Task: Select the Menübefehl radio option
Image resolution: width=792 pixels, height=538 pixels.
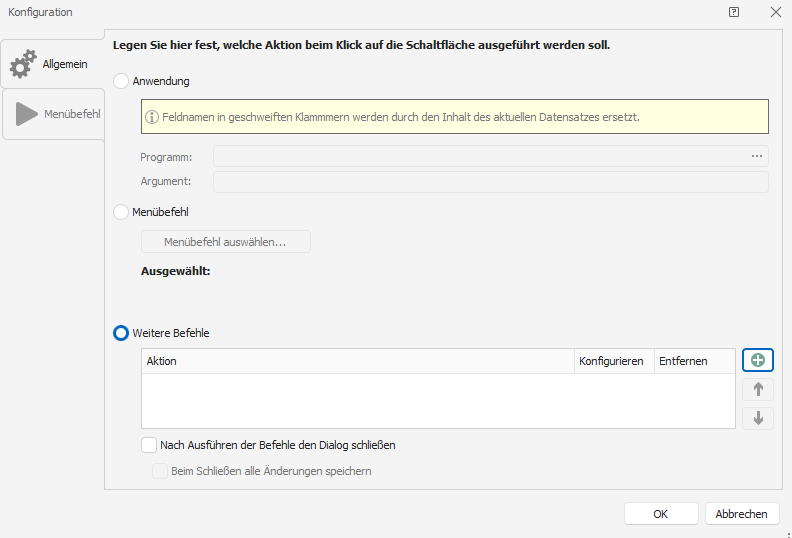Action: point(122,212)
